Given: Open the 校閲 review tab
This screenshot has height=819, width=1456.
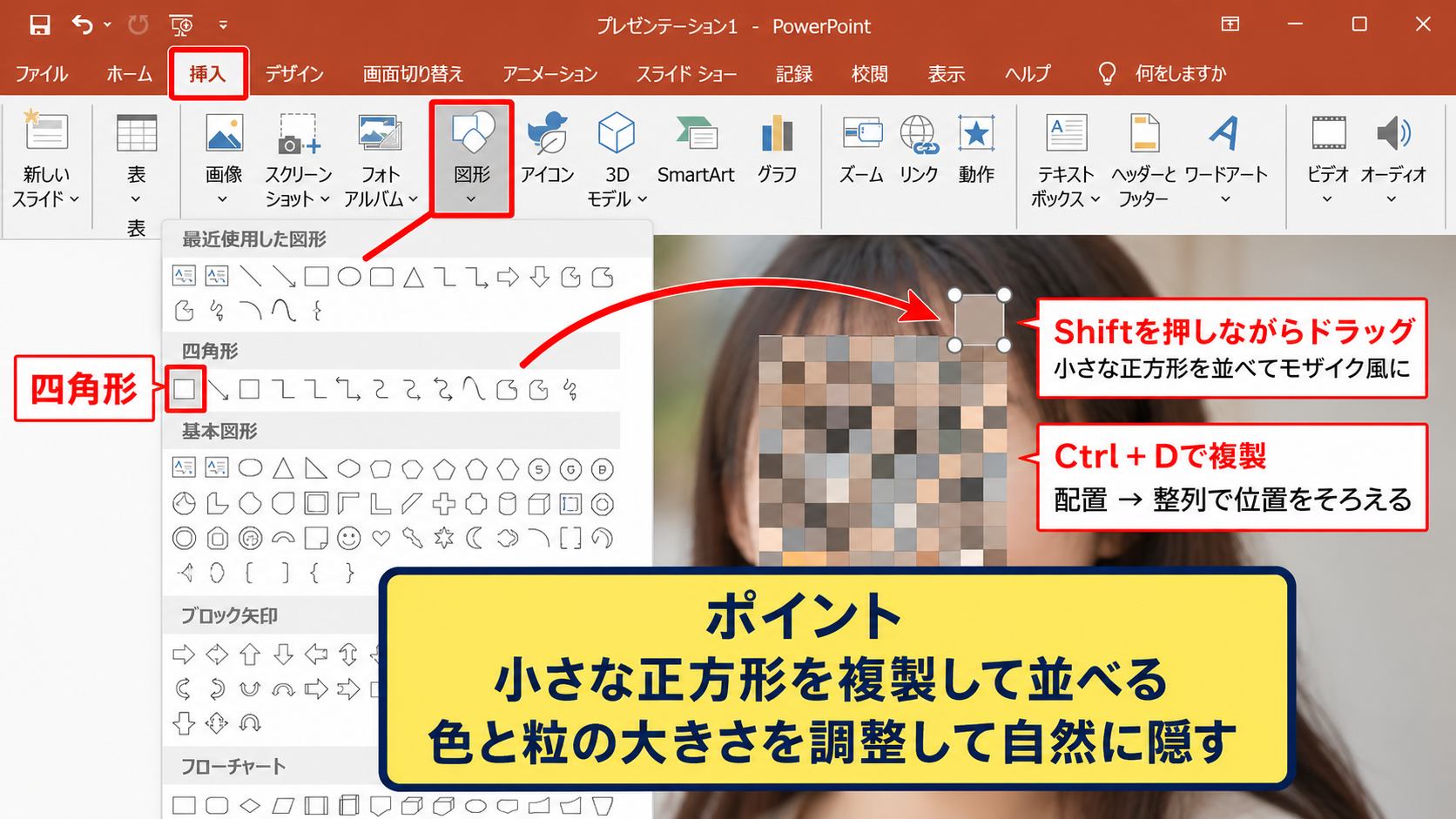Looking at the screenshot, I should 869,74.
